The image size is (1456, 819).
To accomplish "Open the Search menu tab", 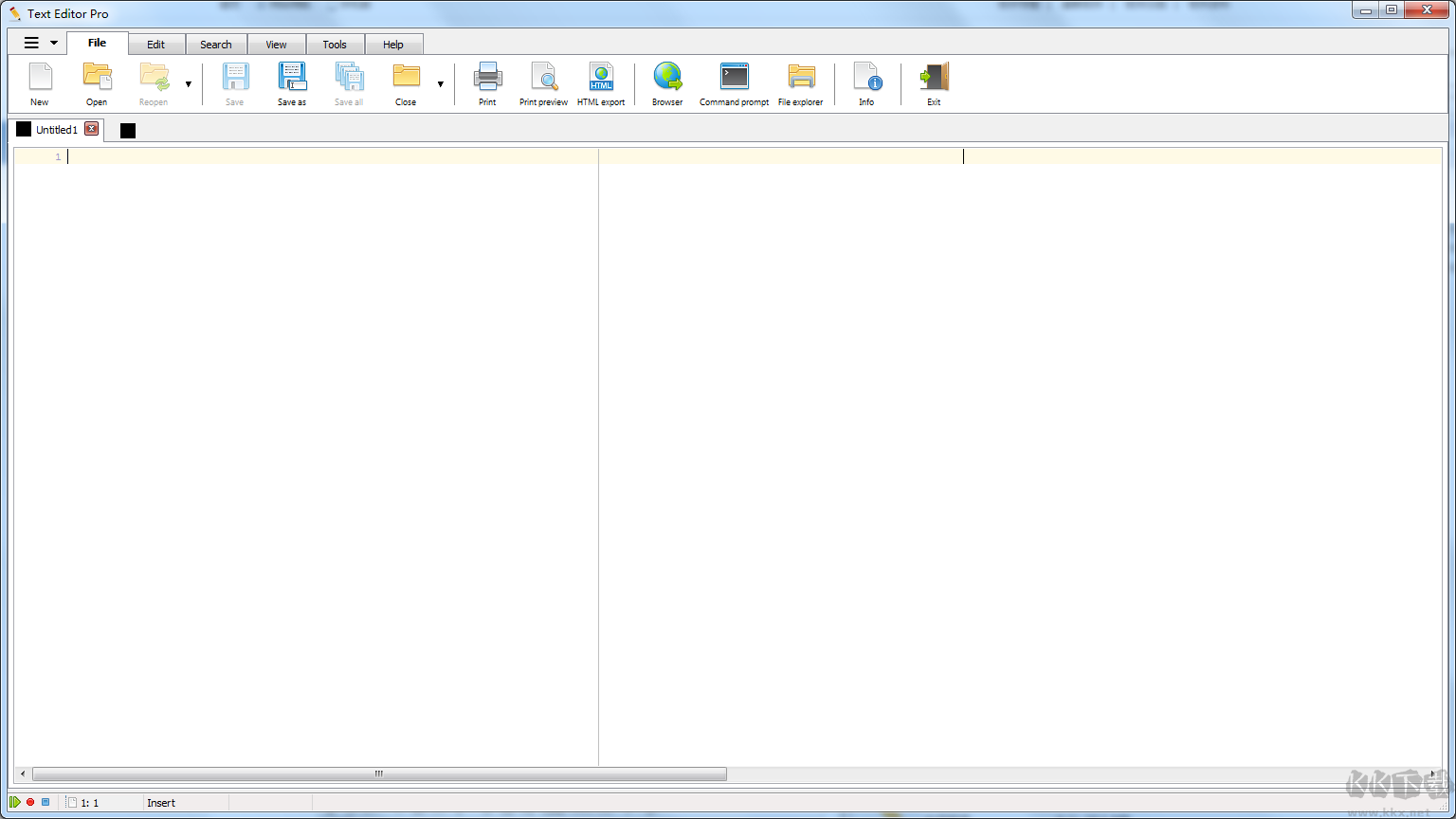I will pyautogui.click(x=216, y=44).
